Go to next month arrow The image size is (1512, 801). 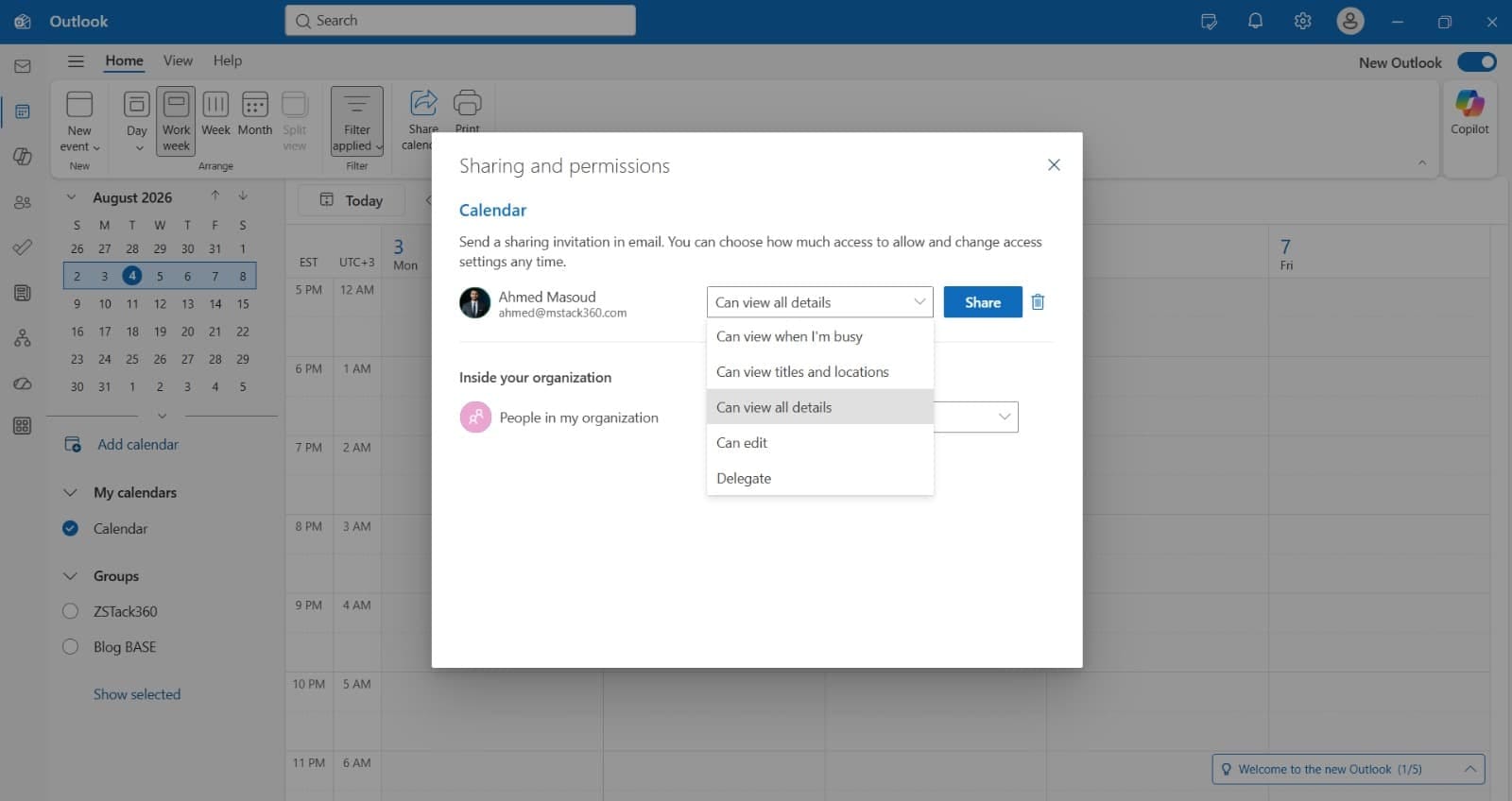(243, 196)
